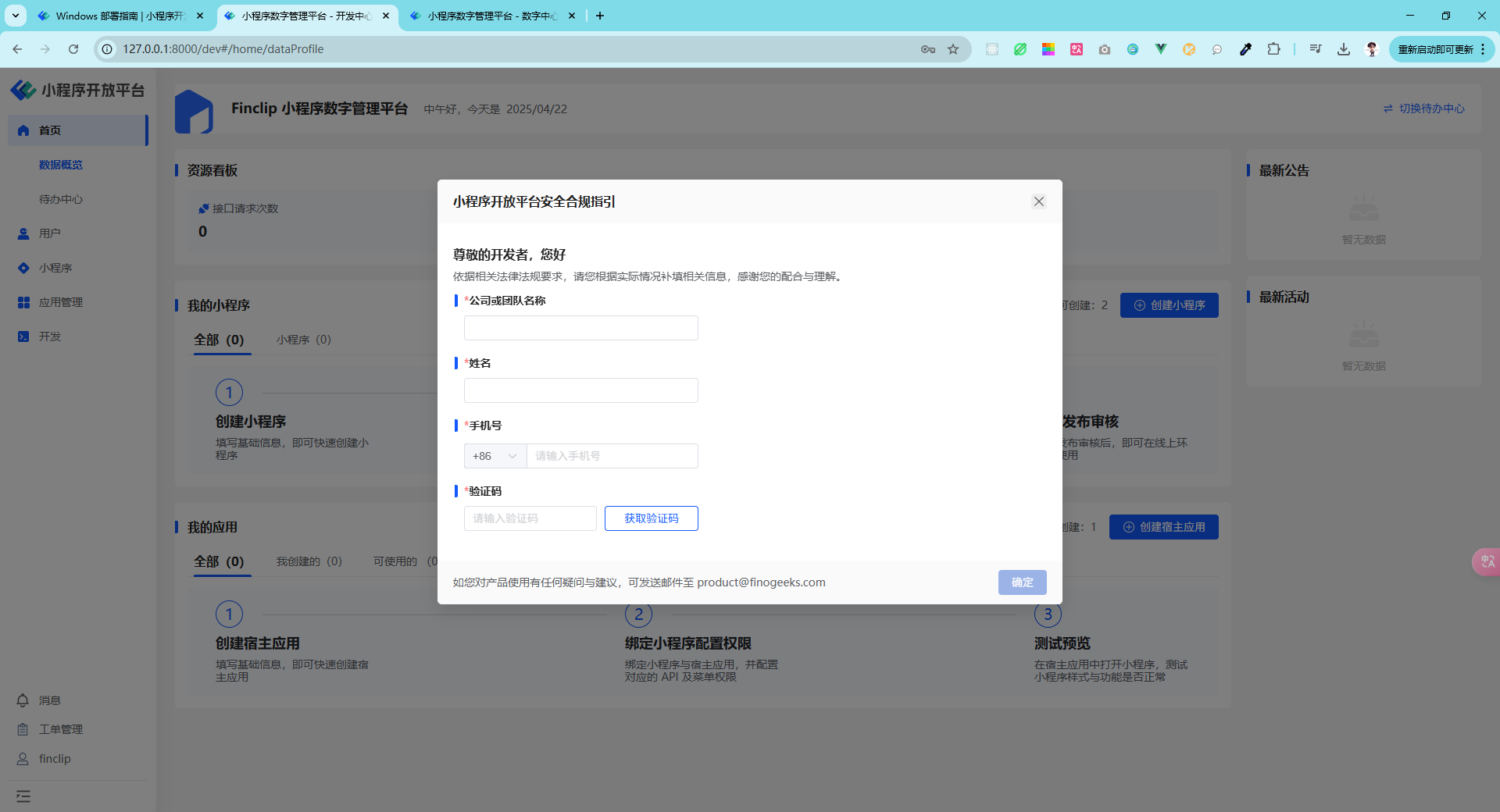Viewport: 1500px width, 812px height.
Task: Open 消息 notifications
Action: (x=39, y=700)
